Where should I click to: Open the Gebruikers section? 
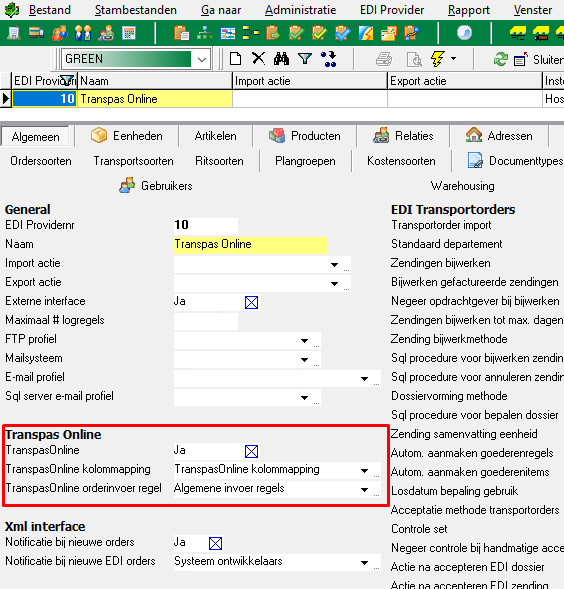point(156,186)
